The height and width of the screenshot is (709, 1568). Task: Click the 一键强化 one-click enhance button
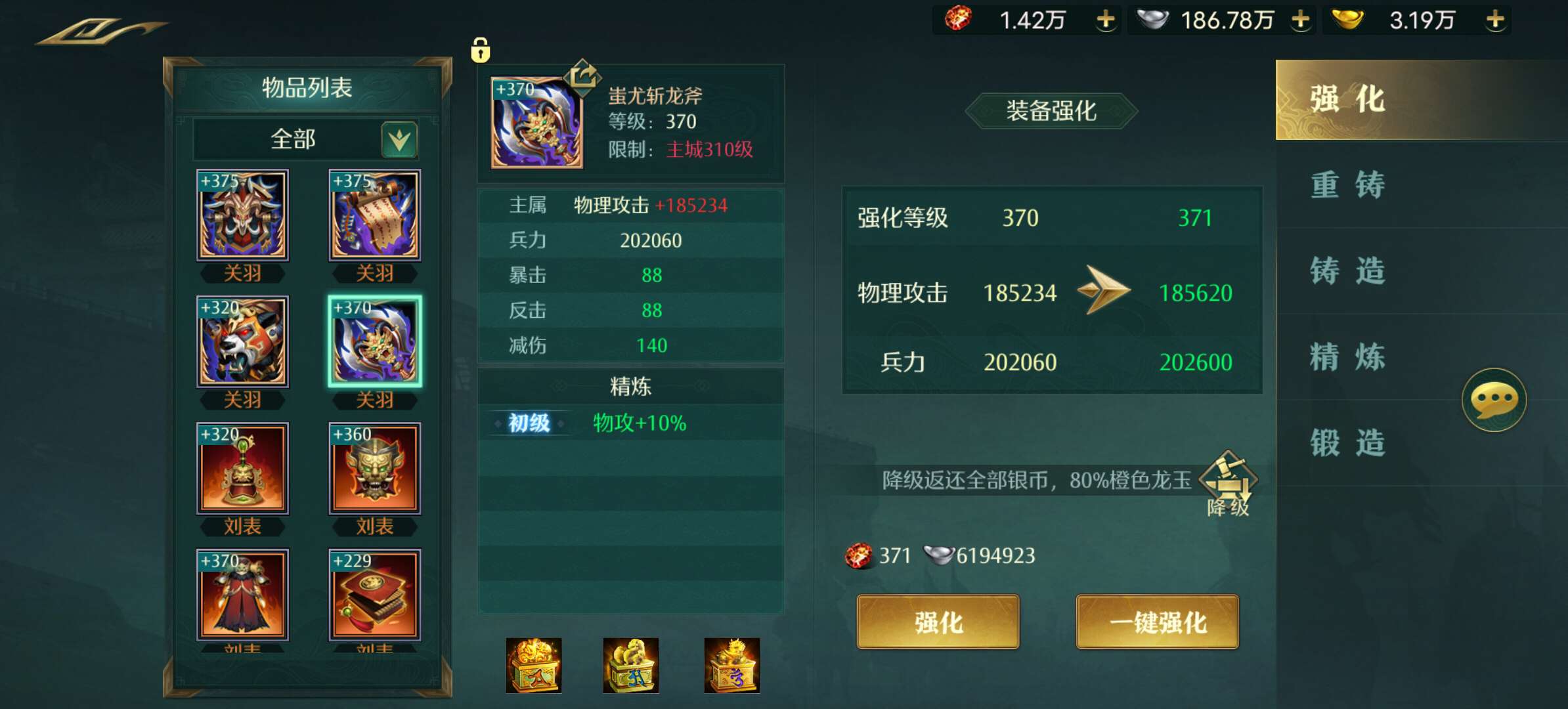pyautogui.click(x=1158, y=622)
